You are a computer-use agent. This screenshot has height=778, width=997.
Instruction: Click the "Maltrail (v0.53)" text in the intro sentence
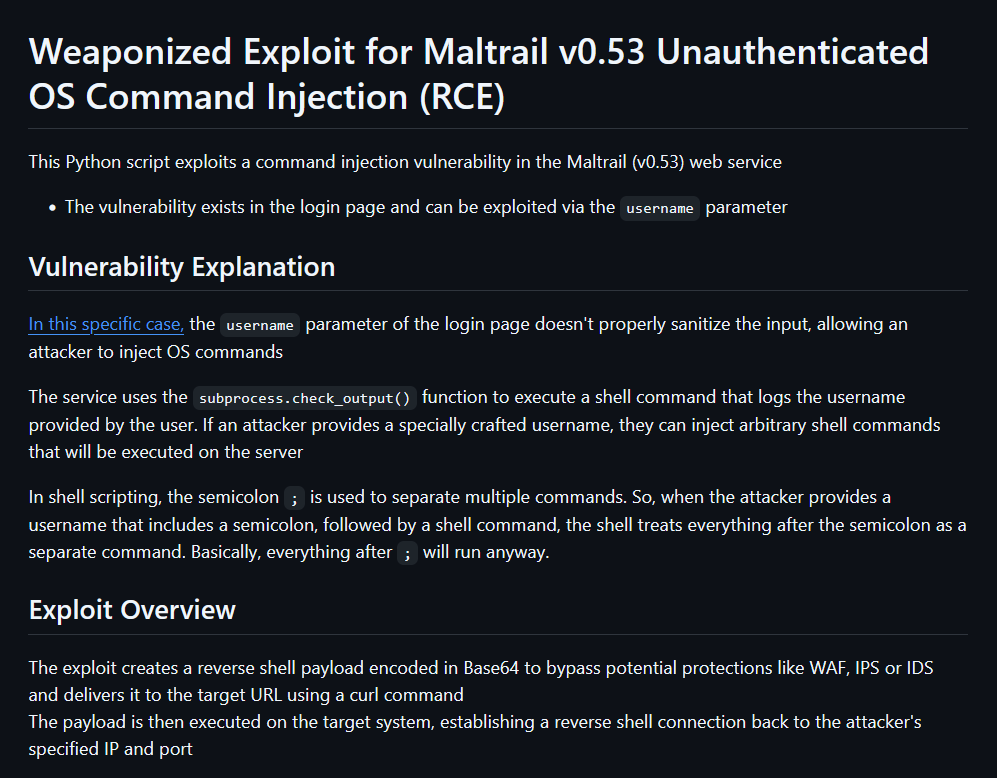625,162
